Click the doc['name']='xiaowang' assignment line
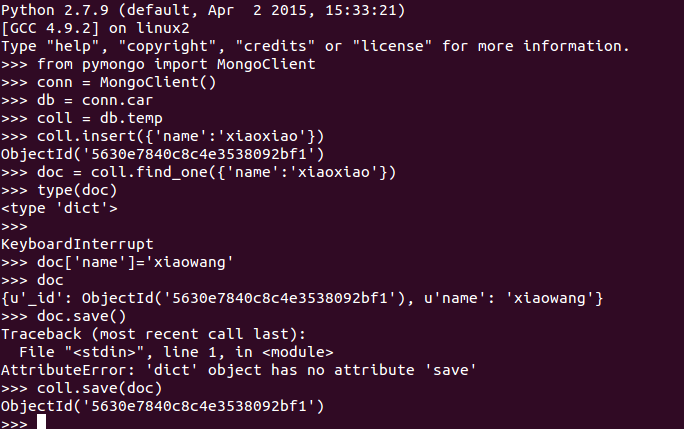The height and width of the screenshot is (429, 684). 136,262
